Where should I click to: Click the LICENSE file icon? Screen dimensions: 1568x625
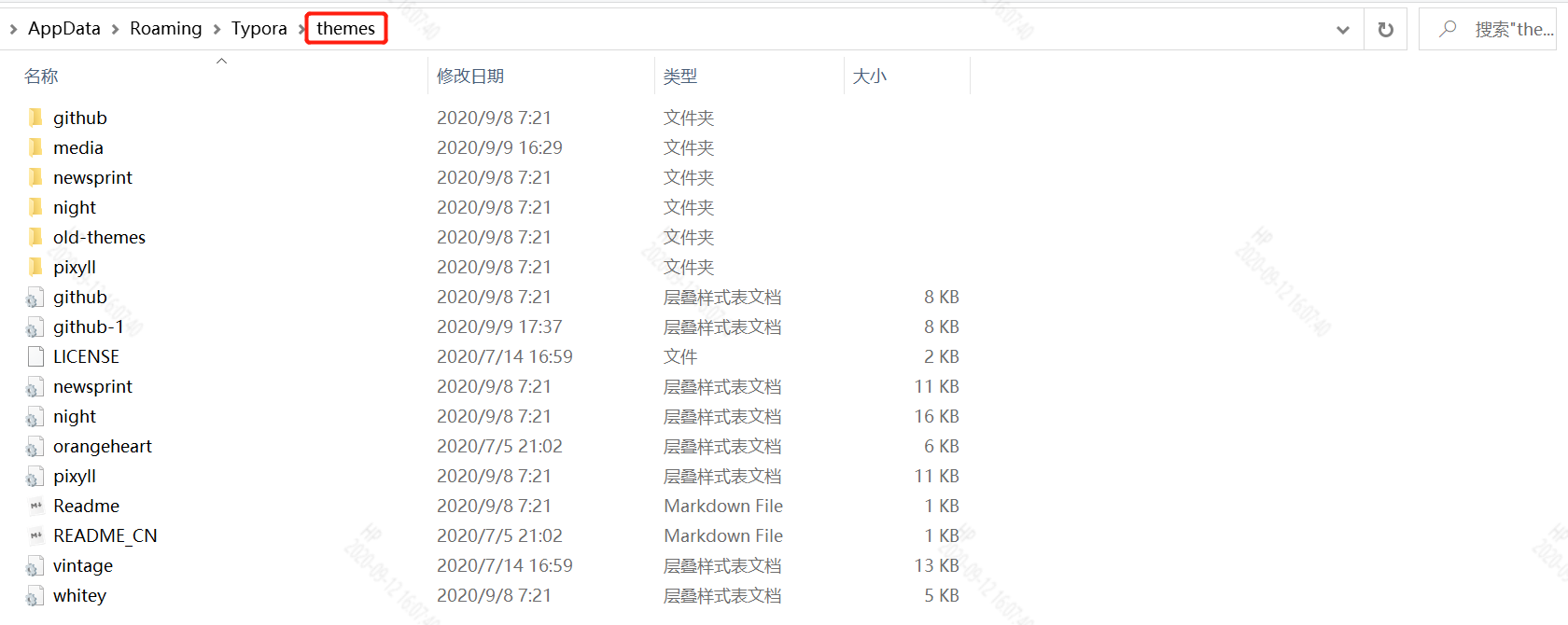click(35, 356)
